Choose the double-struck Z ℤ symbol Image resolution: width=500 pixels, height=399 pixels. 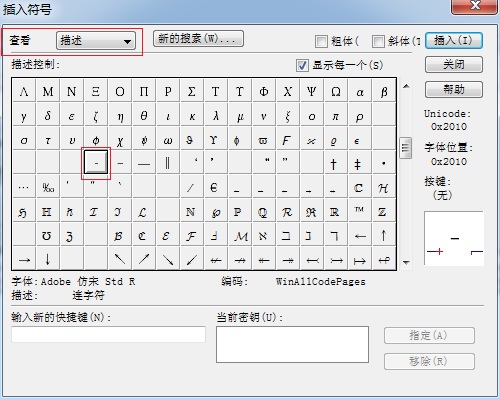coord(383,211)
